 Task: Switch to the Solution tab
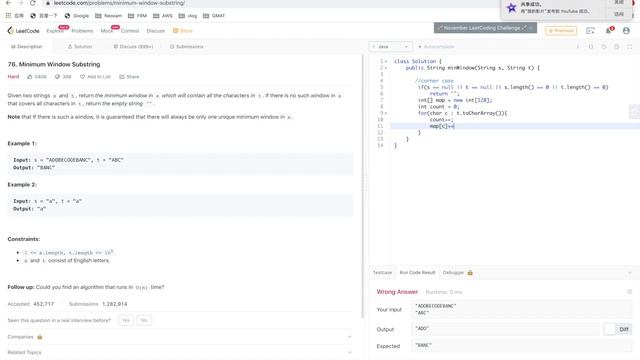tap(80, 47)
